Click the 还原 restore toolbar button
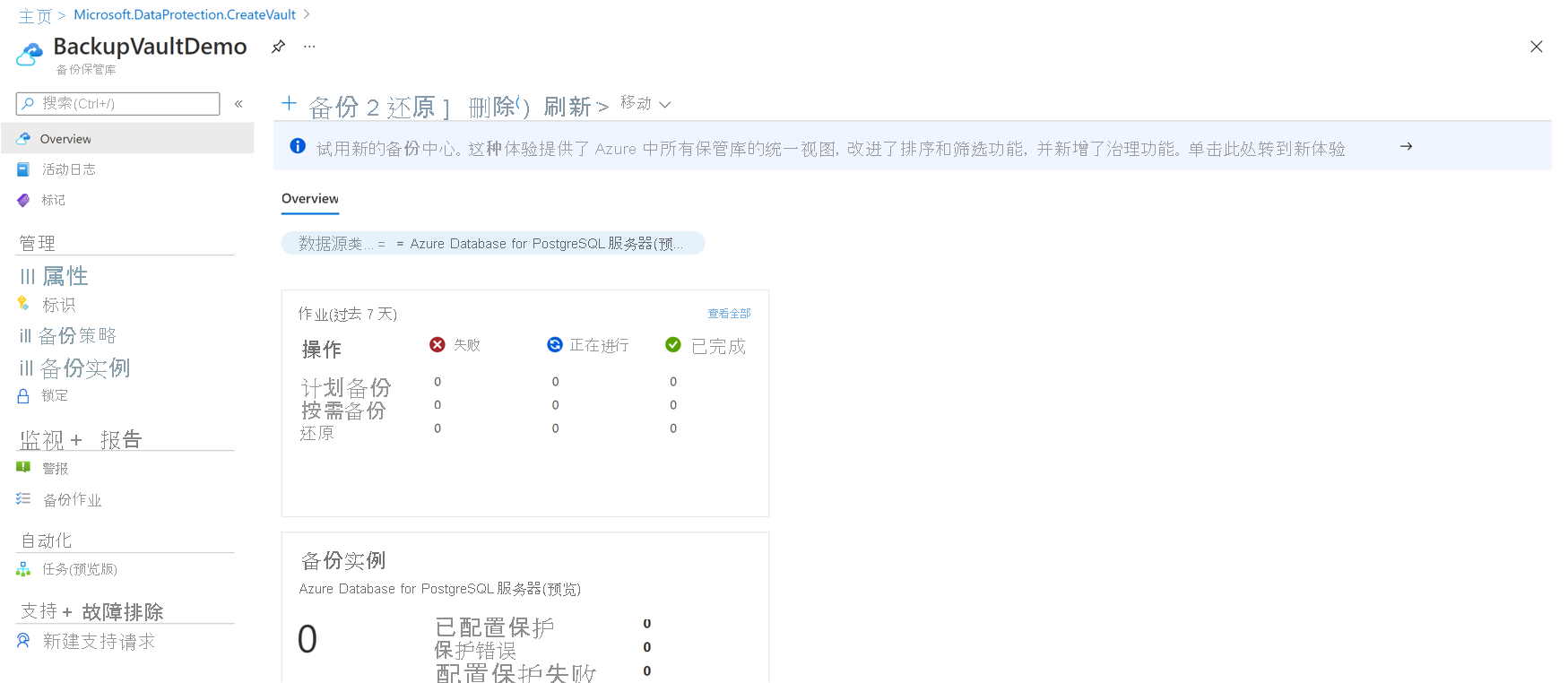The width and height of the screenshot is (1568, 683). (411, 108)
